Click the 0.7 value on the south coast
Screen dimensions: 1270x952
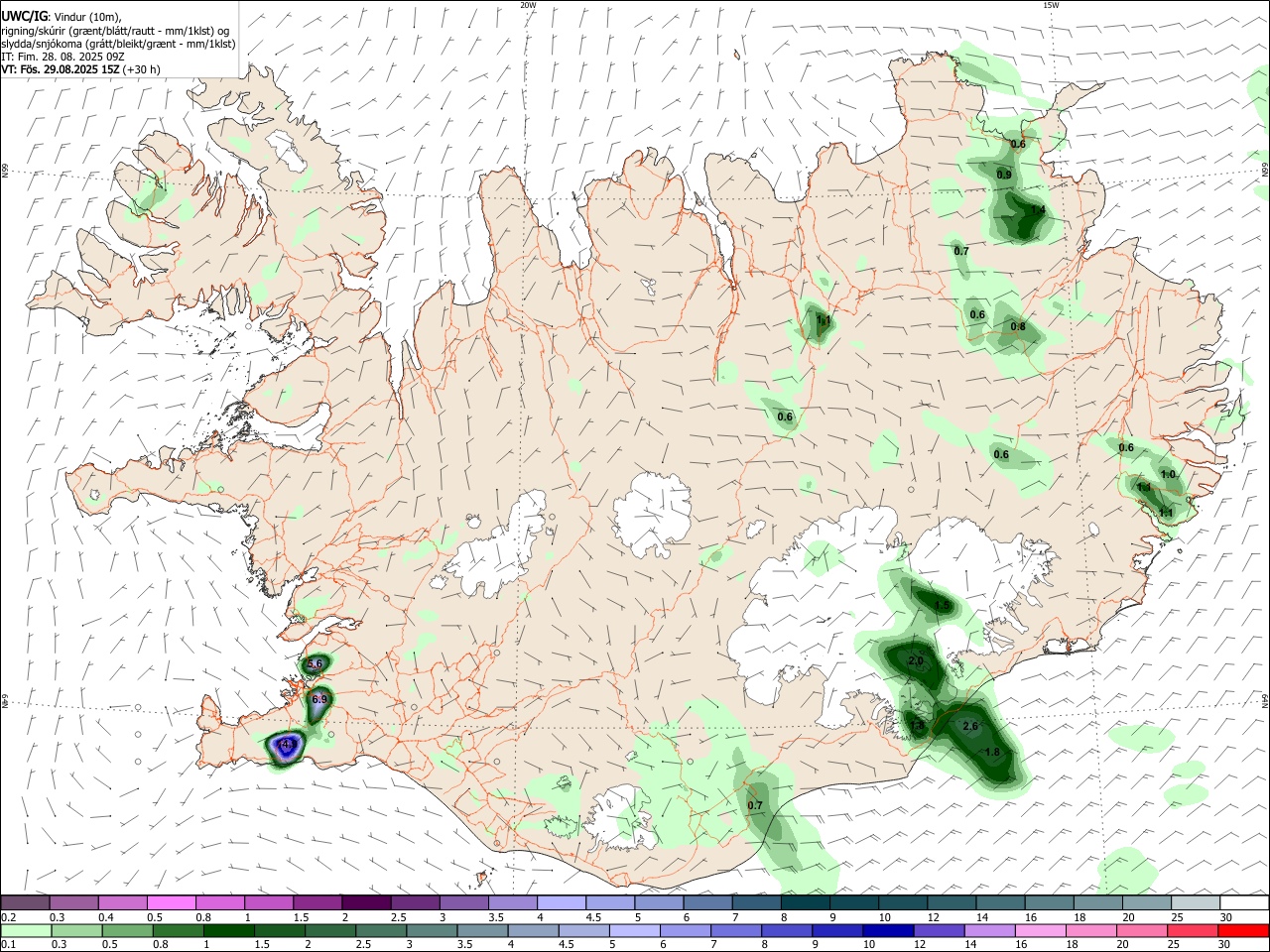point(755,805)
